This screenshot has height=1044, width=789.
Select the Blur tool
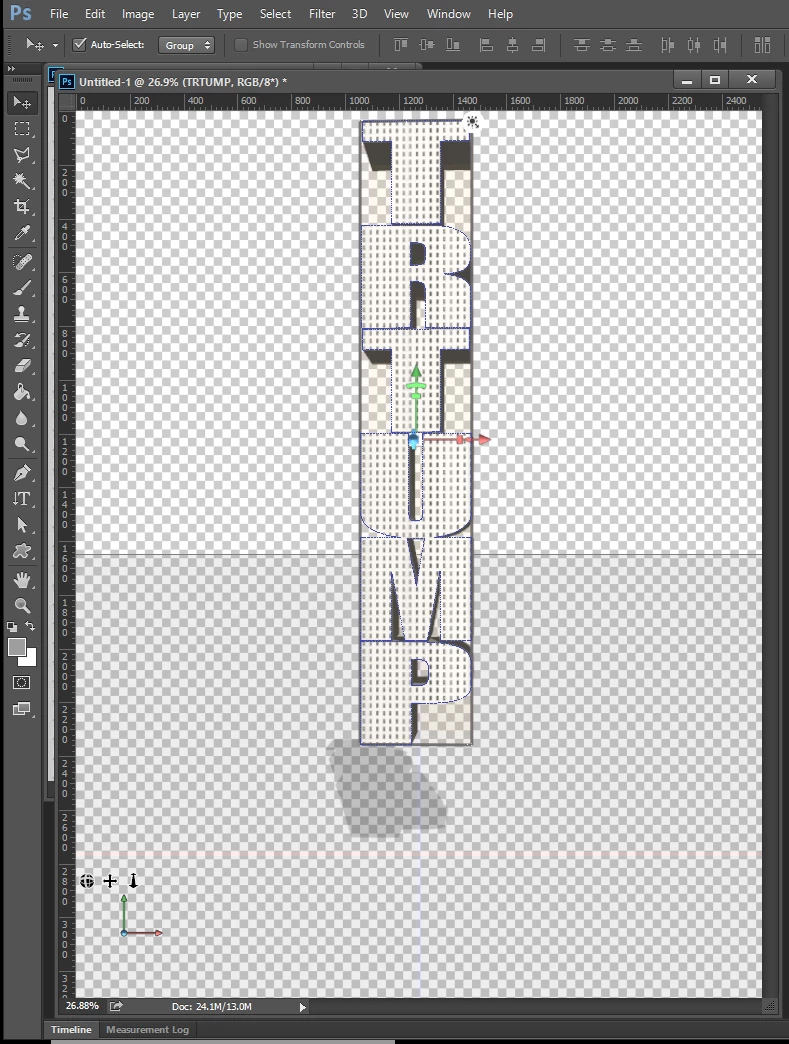pos(22,418)
